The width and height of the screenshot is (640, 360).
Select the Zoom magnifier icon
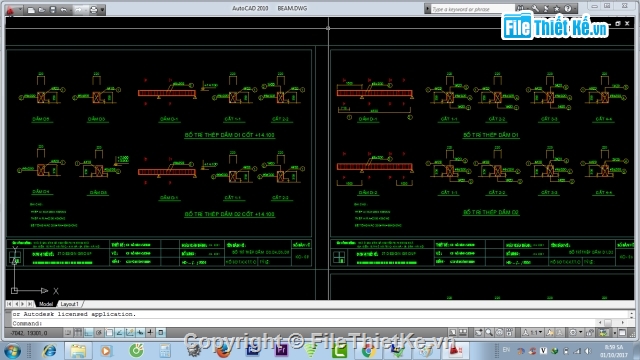pos(489,333)
